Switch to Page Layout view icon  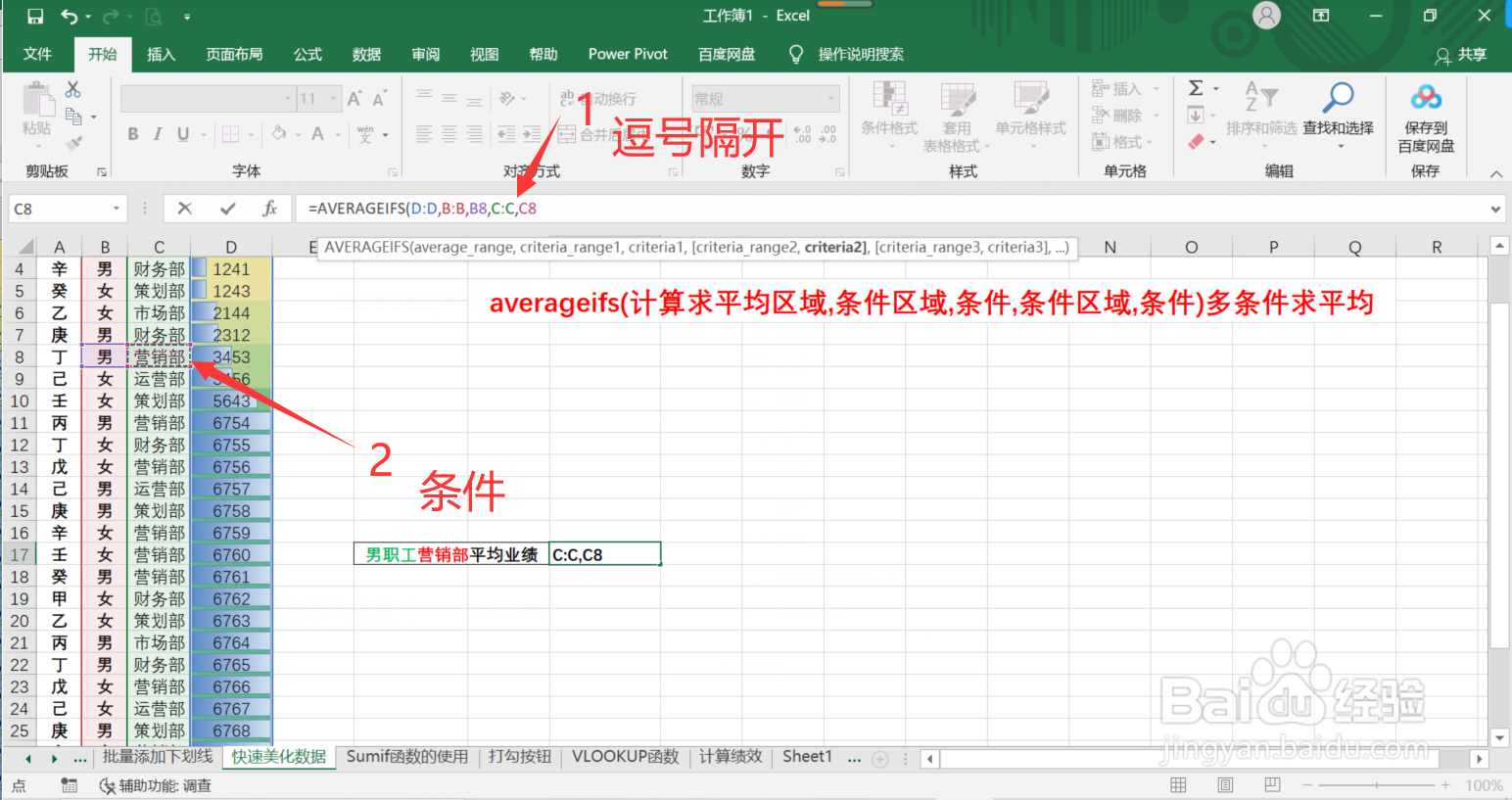click(1225, 785)
